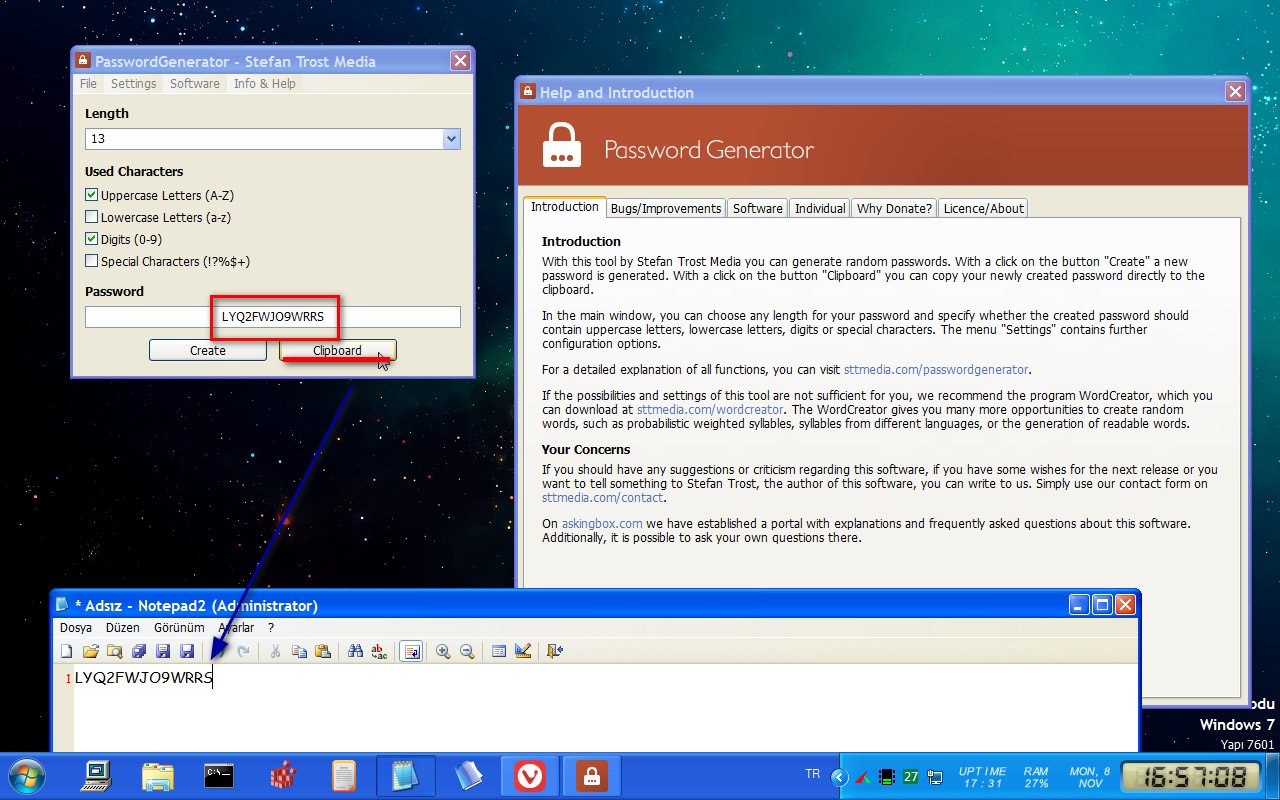Open the Görünüm menu in Notepad2

(x=179, y=628)
